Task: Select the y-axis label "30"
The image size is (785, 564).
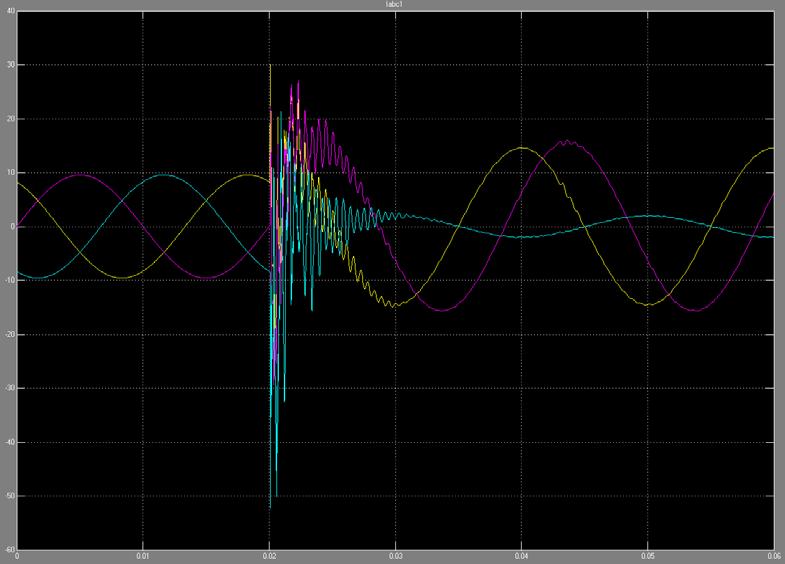Action: 11,65
